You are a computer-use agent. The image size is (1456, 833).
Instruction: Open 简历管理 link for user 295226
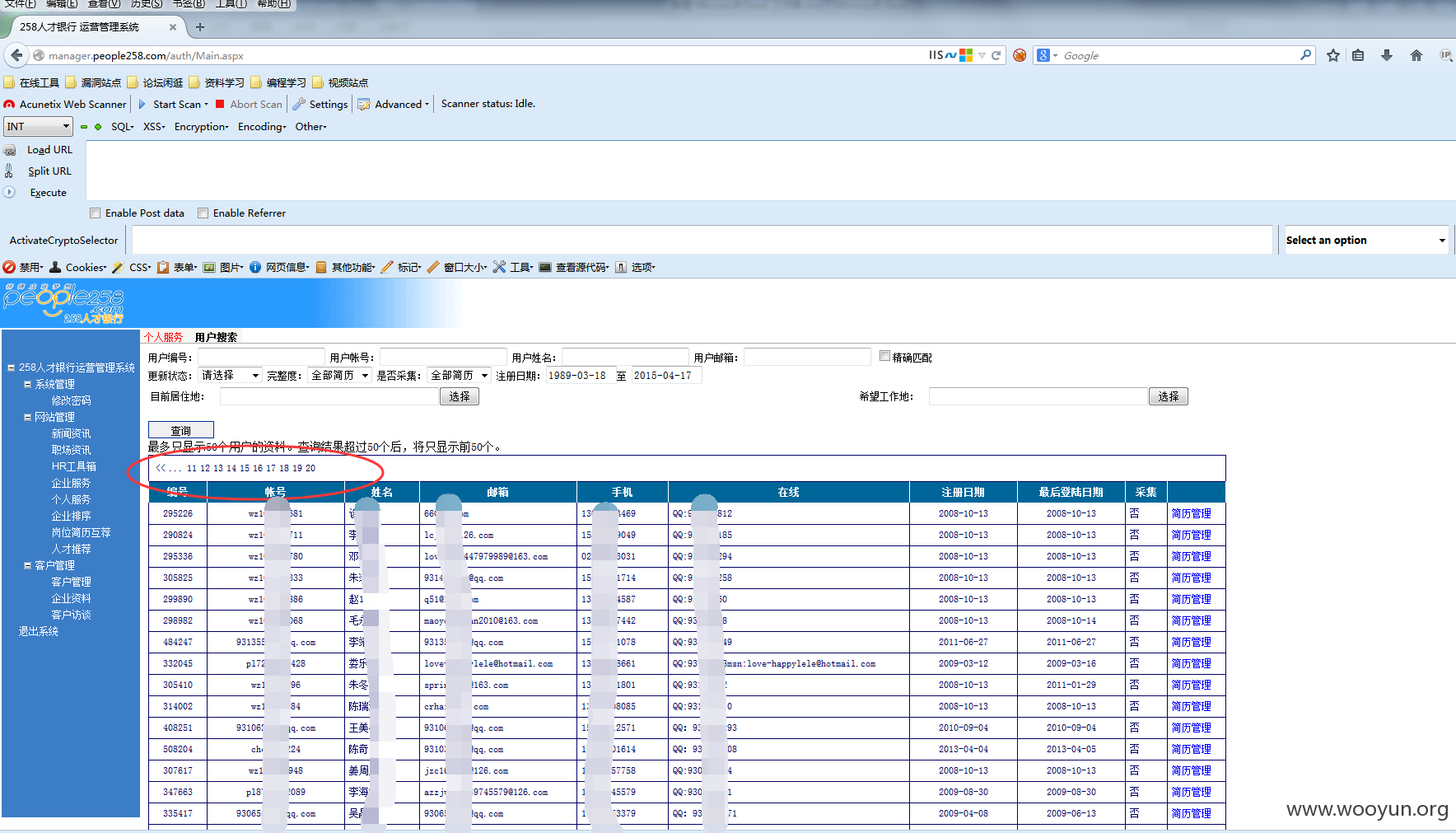coord(1191,513)
